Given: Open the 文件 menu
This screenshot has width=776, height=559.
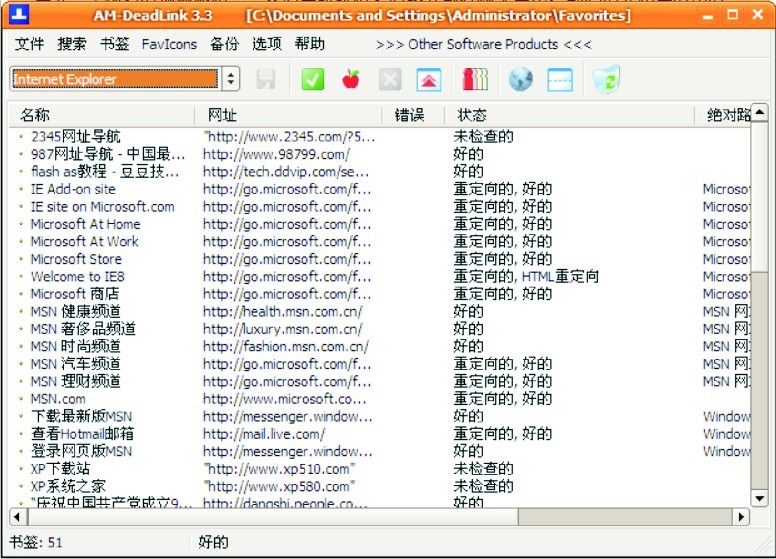Looking at the screenshot, I should coord(29,44).
